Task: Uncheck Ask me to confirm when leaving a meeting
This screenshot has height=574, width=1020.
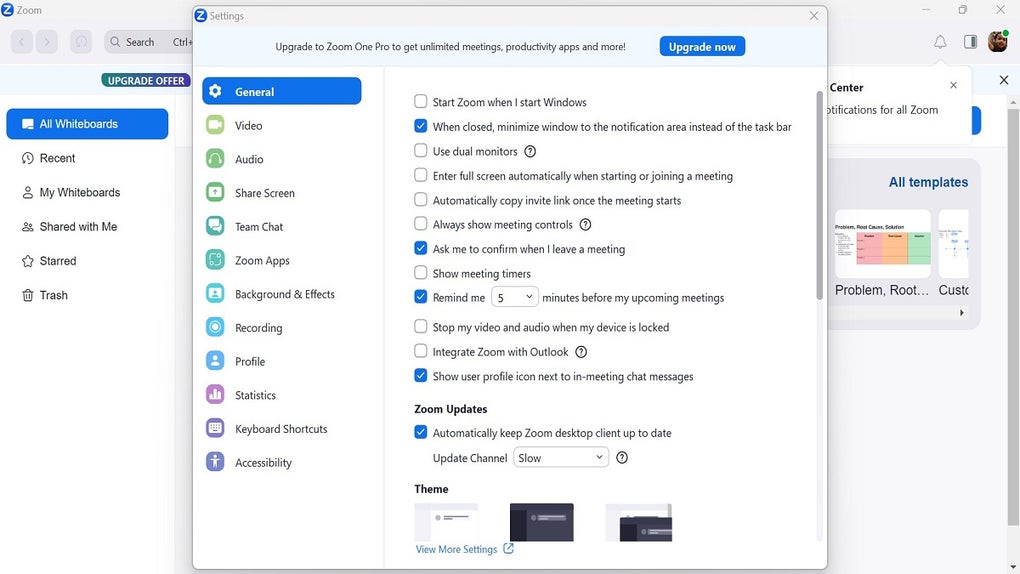Action: (421, 248)
